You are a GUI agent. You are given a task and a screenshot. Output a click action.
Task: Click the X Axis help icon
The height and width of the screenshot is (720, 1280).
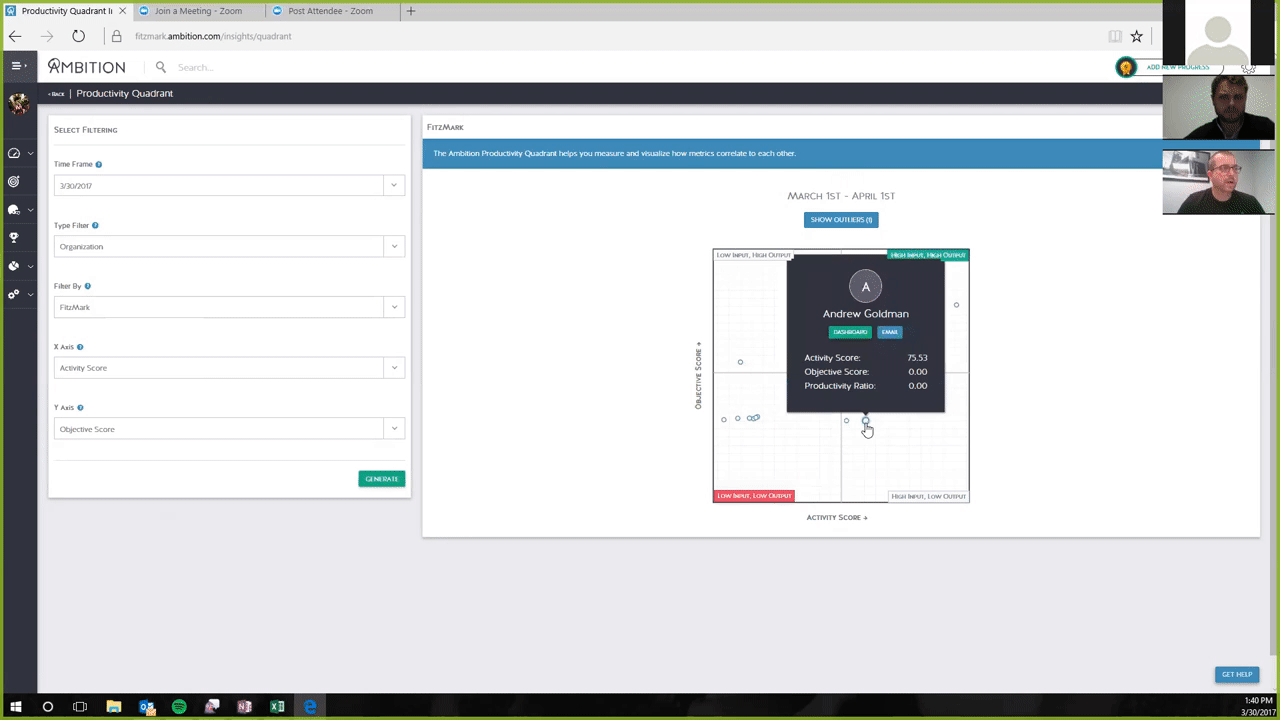pyautogui.click(x=80, y=347)
